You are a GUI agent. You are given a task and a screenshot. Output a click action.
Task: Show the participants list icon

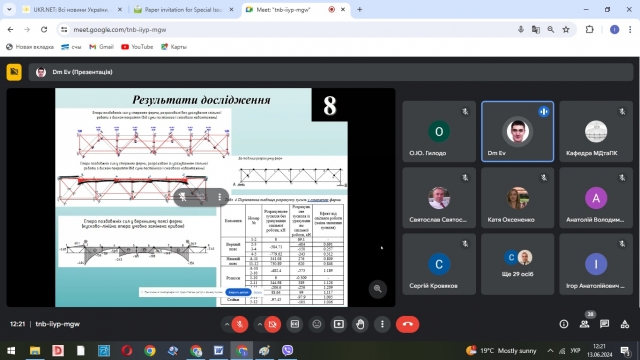tap(584, 324)
